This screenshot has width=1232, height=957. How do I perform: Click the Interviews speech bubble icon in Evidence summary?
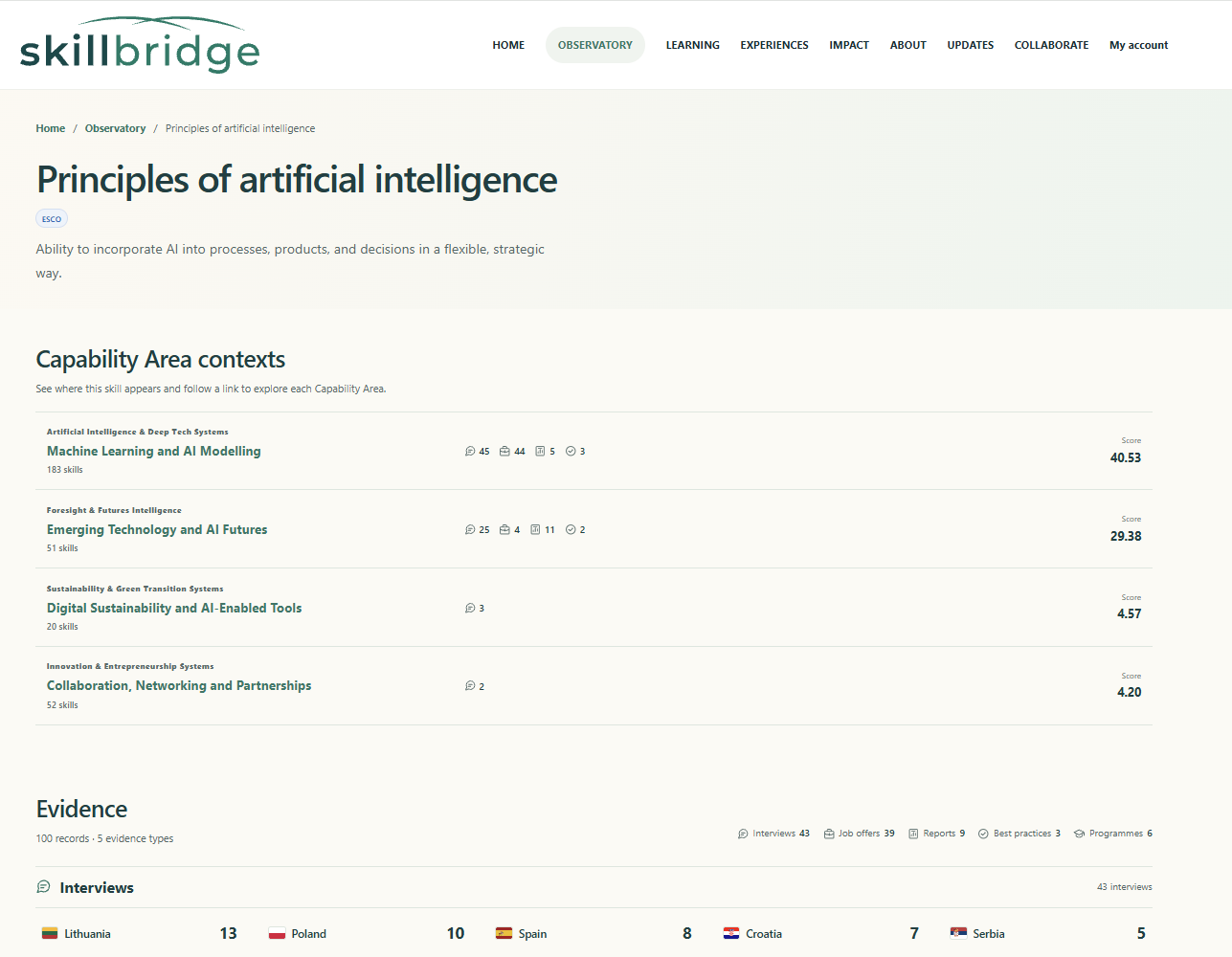coord(743,834)
